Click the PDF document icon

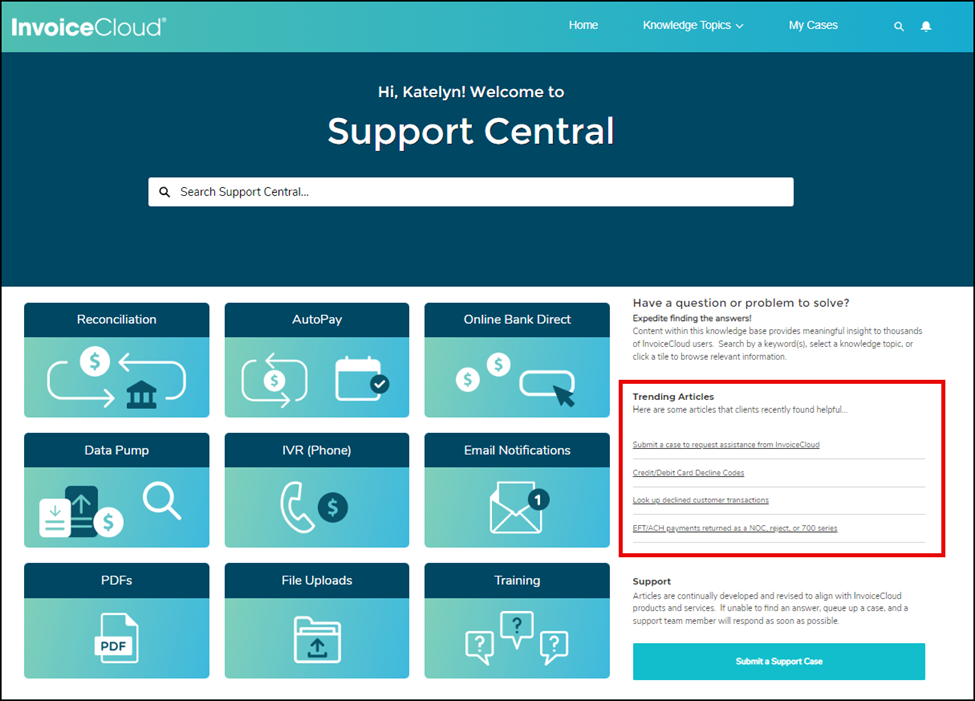click(116, 638)
